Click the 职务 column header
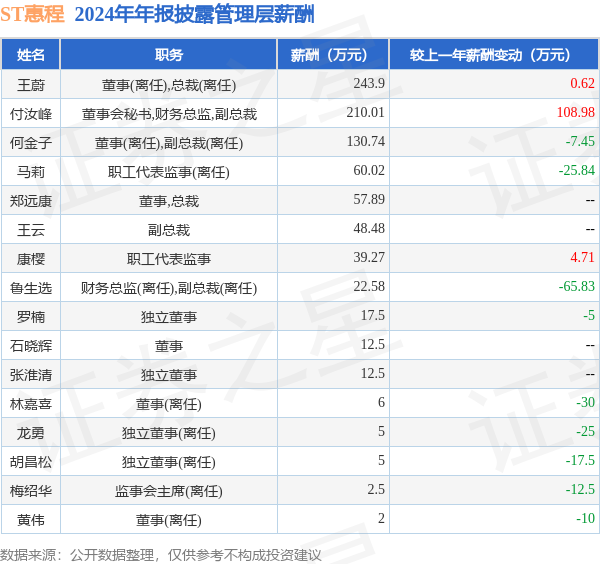Viewport: 600px width, 564px height. point(169,55)
